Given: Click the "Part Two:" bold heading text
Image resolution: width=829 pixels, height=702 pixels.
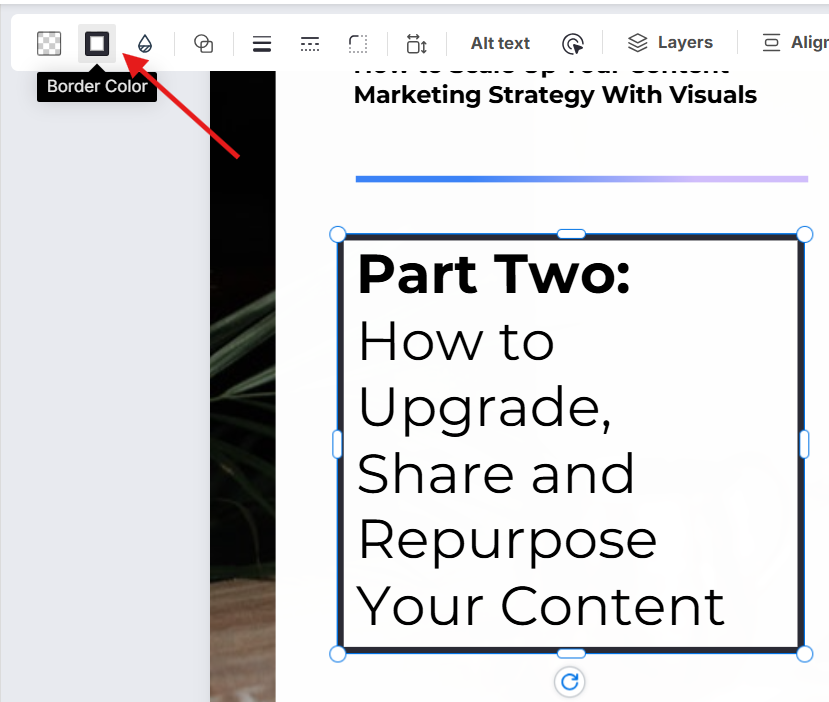Looking at the screenshot, I should click(x=494, y=274).
